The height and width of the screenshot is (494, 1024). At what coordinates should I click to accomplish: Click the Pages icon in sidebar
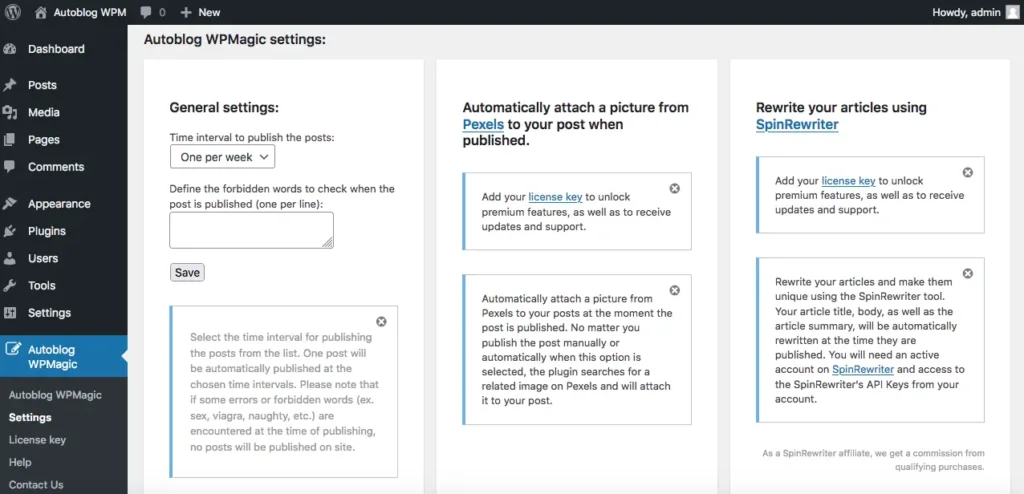(10, 140)
